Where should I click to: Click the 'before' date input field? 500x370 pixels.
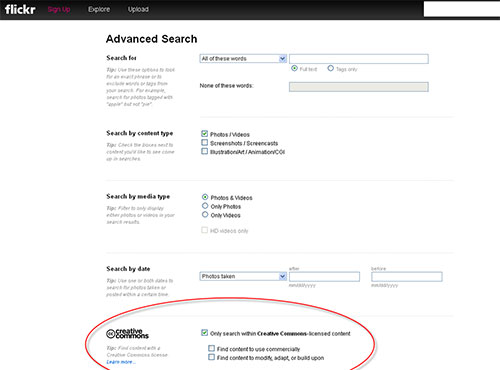coord(407,277)
